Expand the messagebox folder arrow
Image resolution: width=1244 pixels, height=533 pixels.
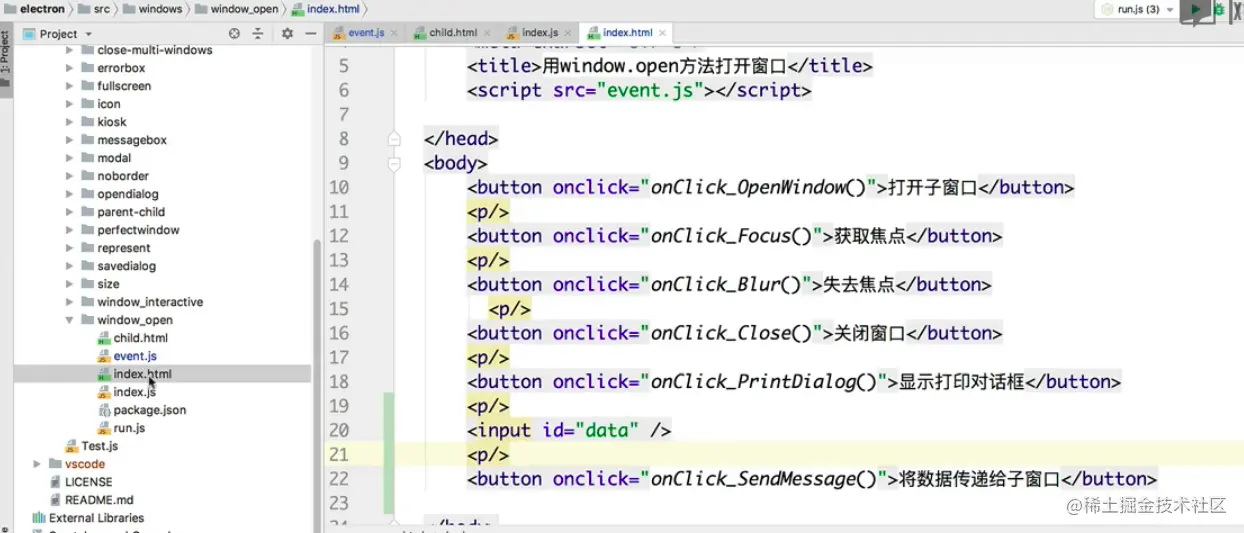point(69,140)
